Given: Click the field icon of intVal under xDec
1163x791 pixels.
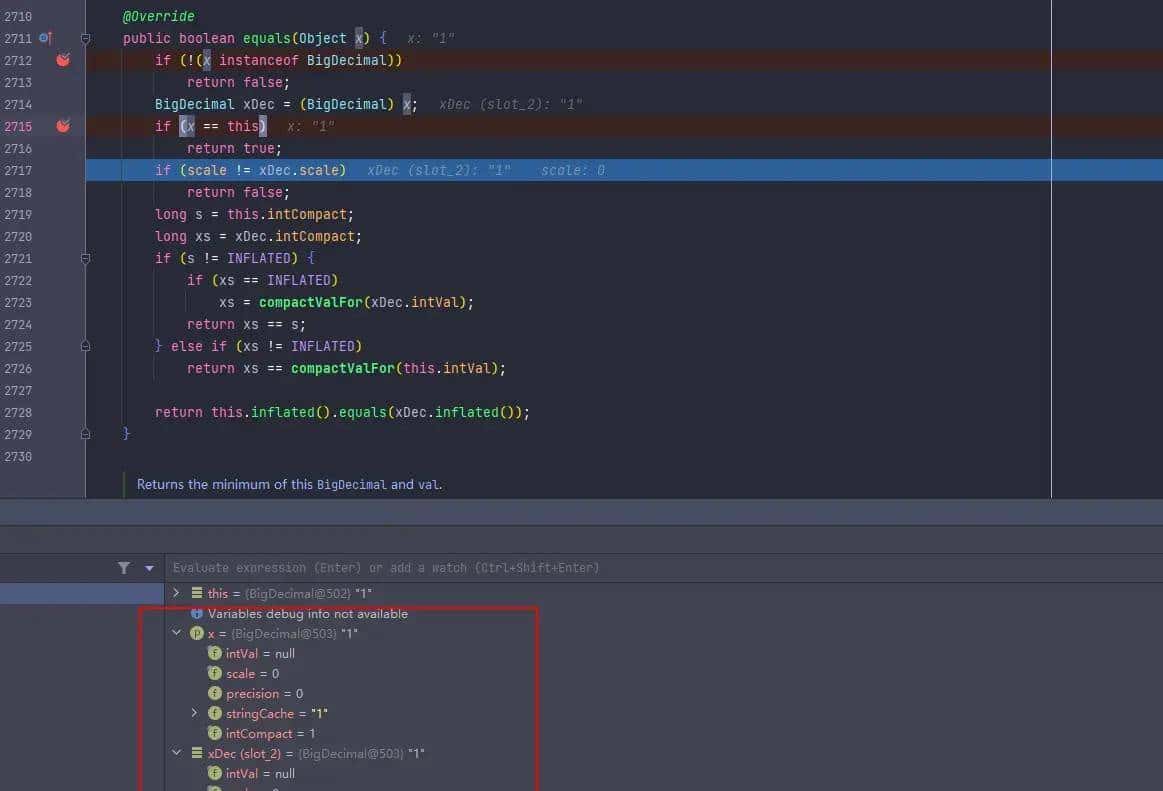Looking at the screenshot, I should tap(214, 773).
